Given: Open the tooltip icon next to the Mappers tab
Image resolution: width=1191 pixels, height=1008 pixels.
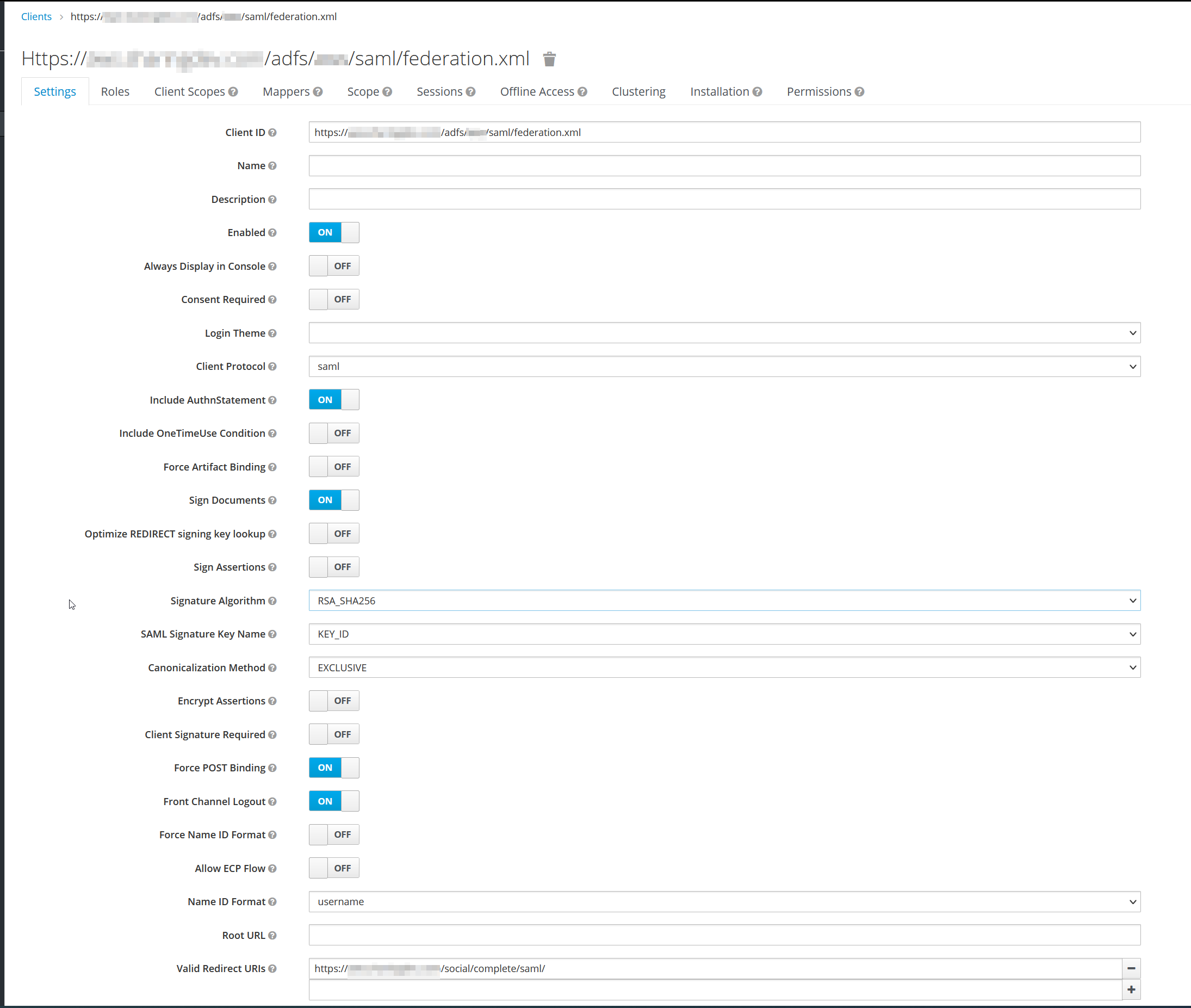Looking at the screenshot, I should pos(317,91).
